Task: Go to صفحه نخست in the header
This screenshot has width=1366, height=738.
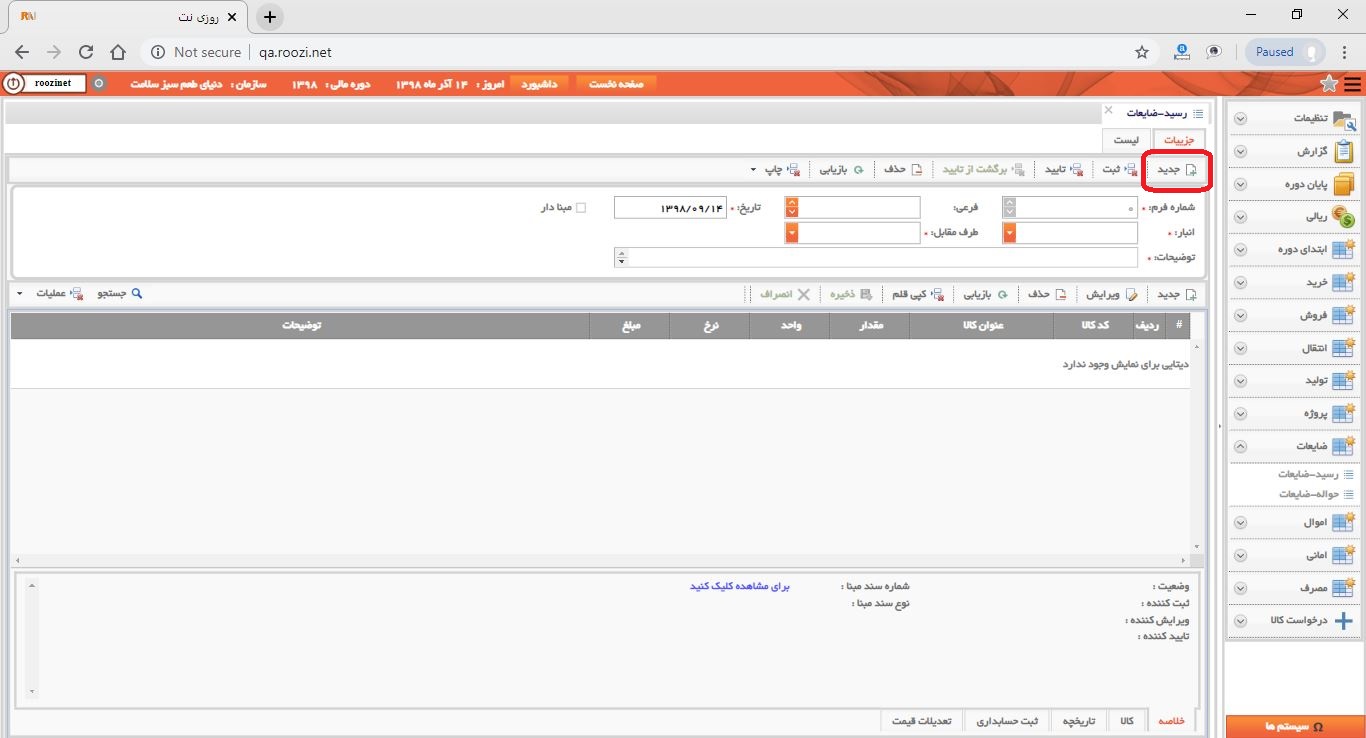Action: (616, 84)
